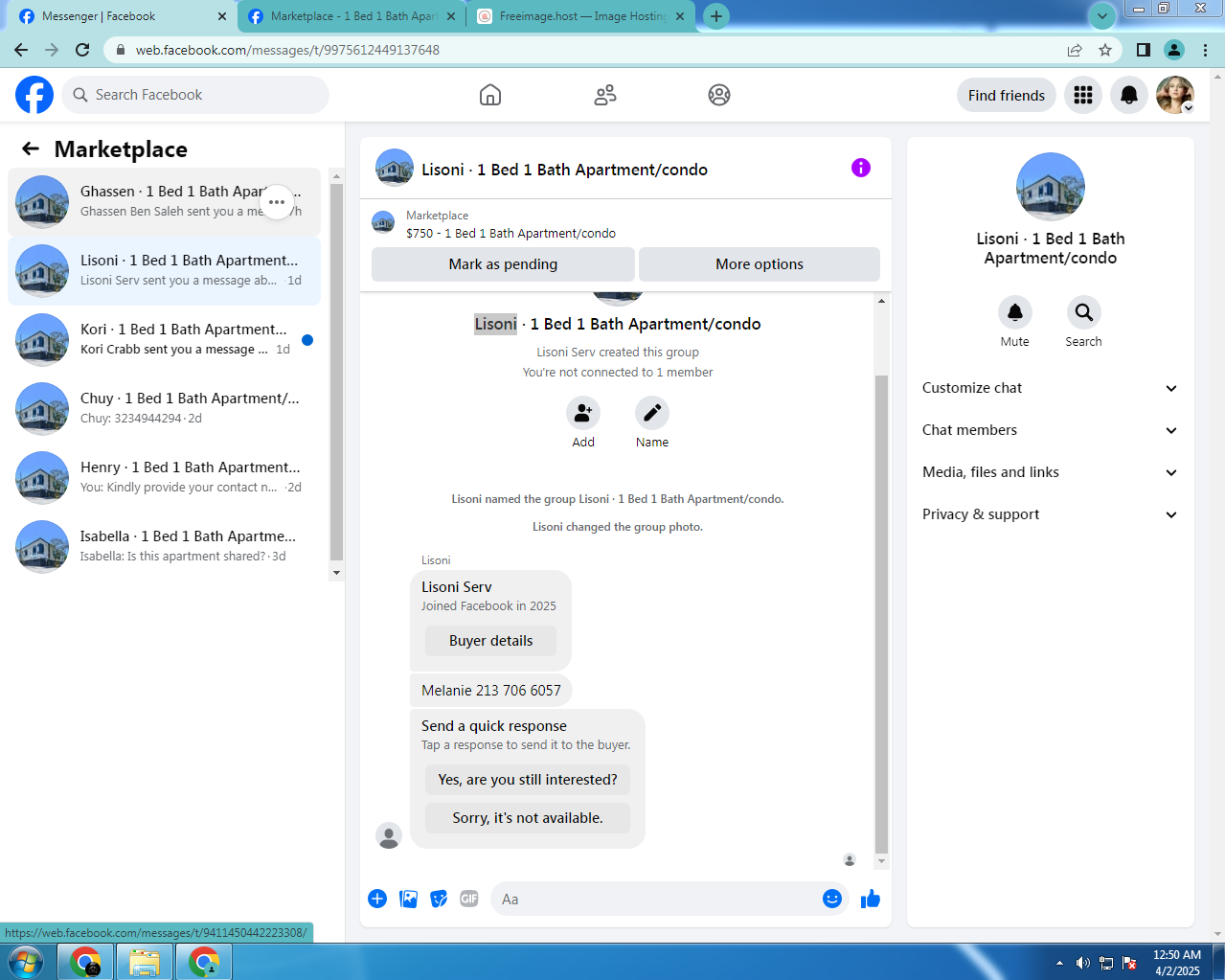Open the Groups icon in top navigation

pyautogui.click(x=719, y=95)
